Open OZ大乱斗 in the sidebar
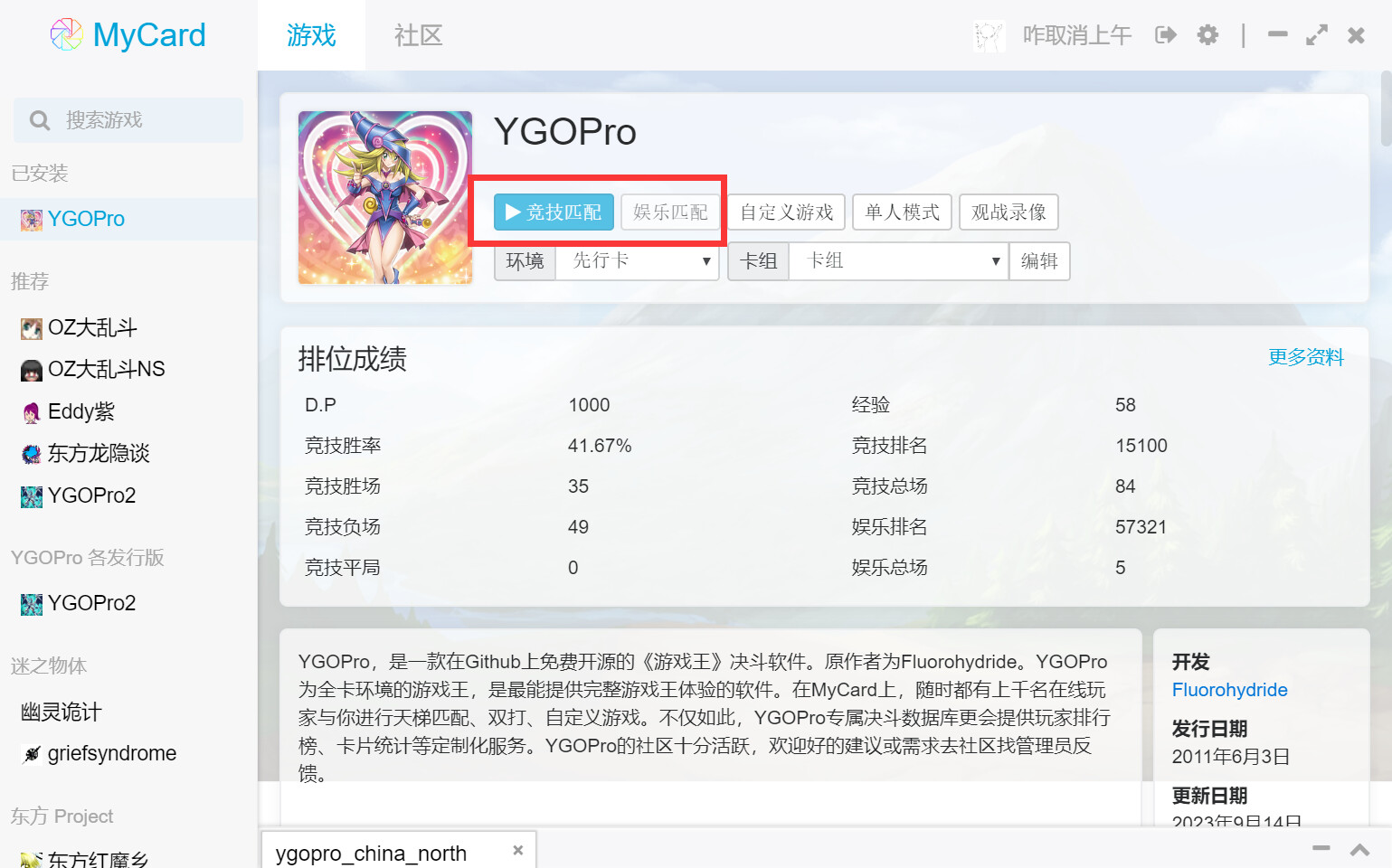1392x868 pixels. pyautogui.click(x=92, y=327)
